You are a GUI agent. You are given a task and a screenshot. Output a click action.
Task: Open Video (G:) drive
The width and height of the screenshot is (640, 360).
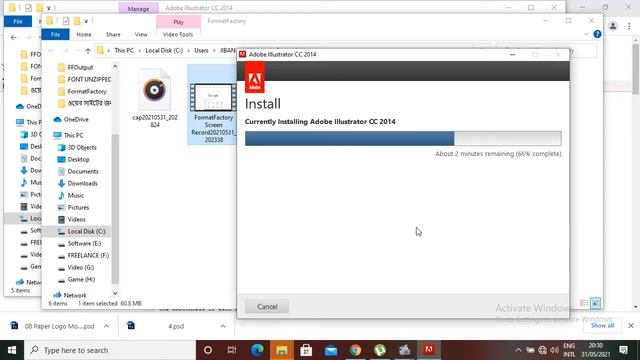[80, 267]
